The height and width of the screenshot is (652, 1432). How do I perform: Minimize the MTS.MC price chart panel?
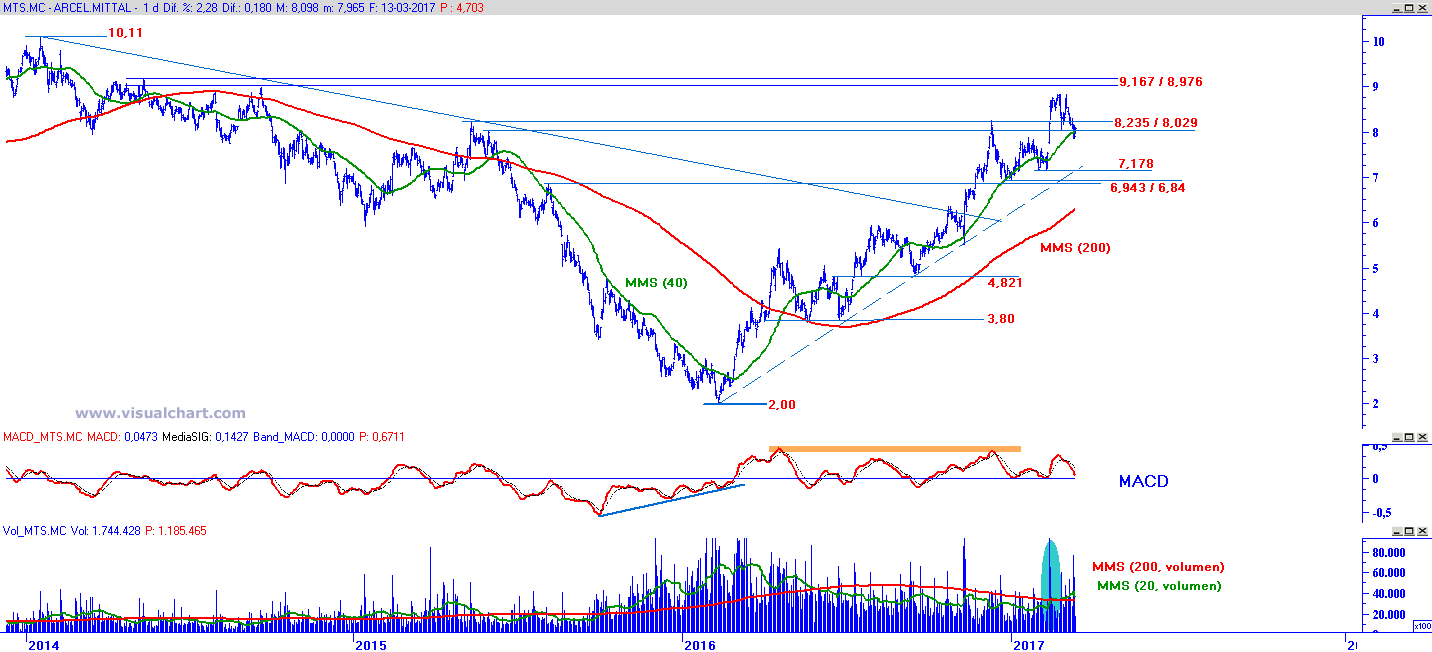click(1397, 7)
